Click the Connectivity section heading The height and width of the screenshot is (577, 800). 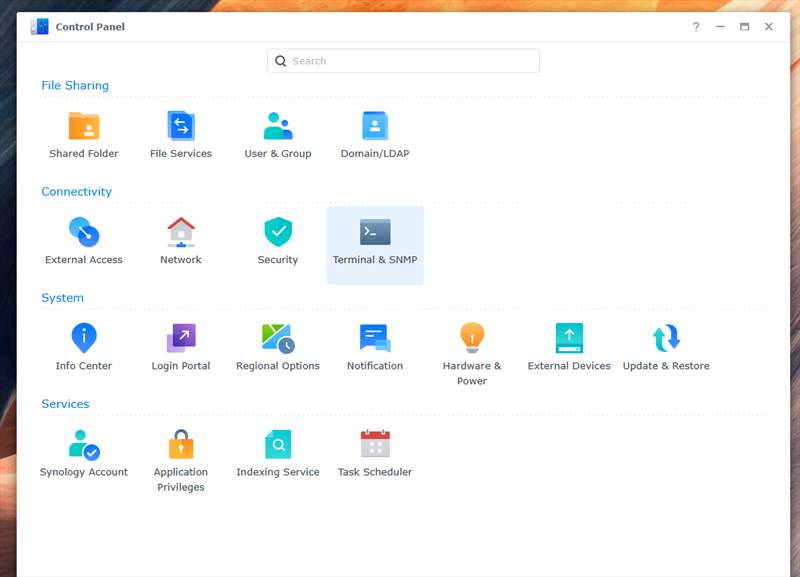pos(77,192)
